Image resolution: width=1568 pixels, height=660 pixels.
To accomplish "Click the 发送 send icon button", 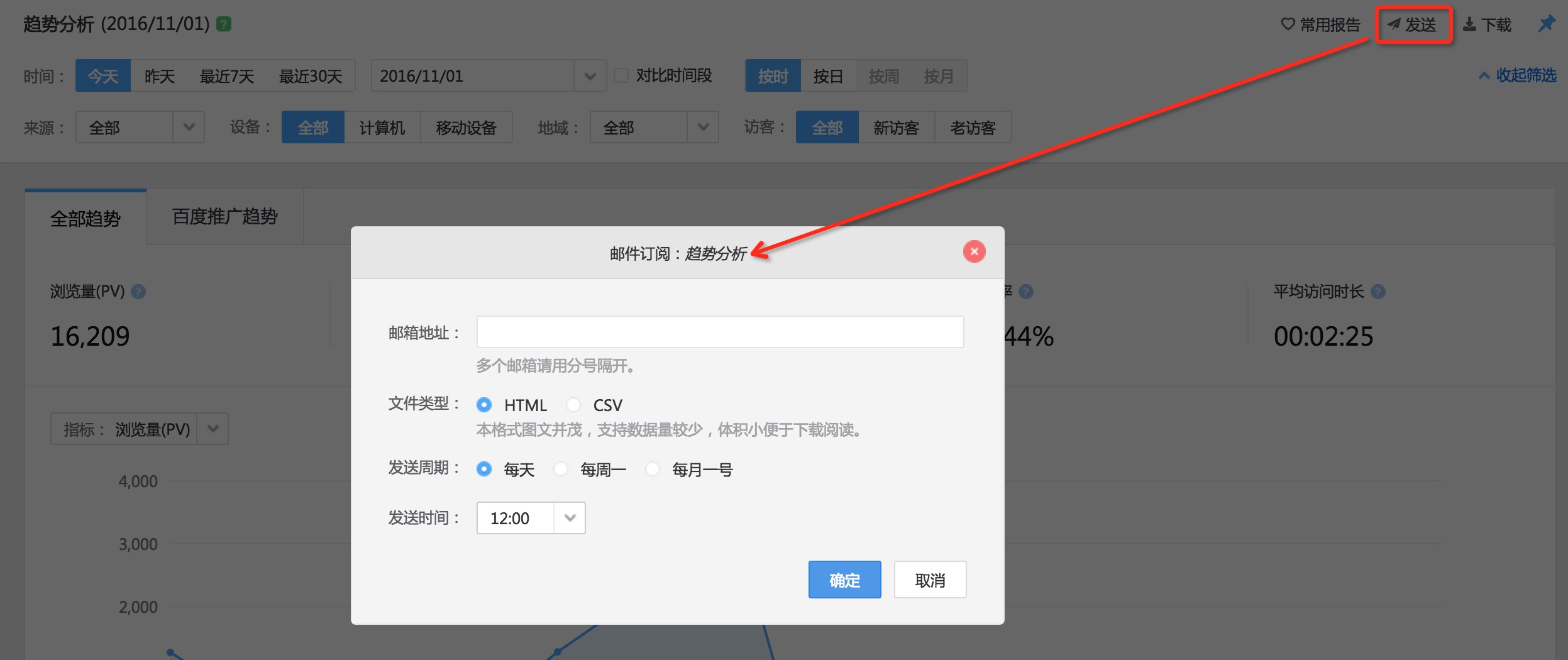I will tap(1413, 25).
